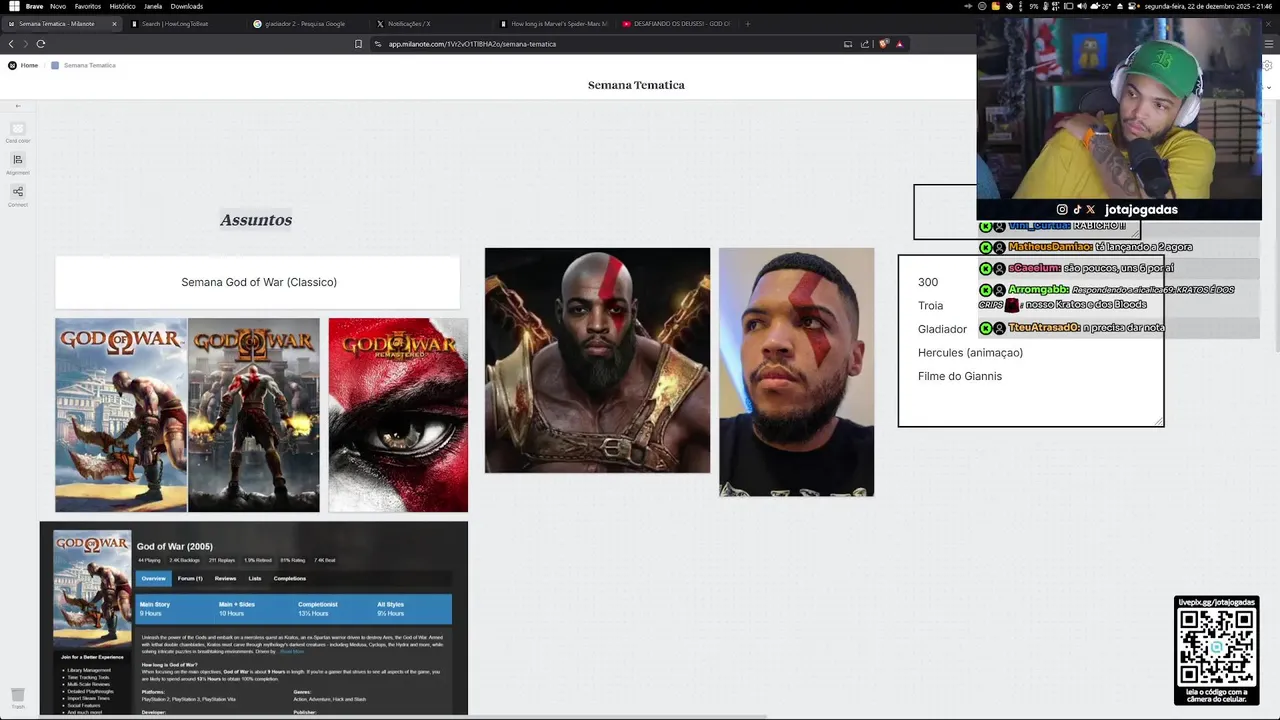Open a new browser tab

coord(747,24)
